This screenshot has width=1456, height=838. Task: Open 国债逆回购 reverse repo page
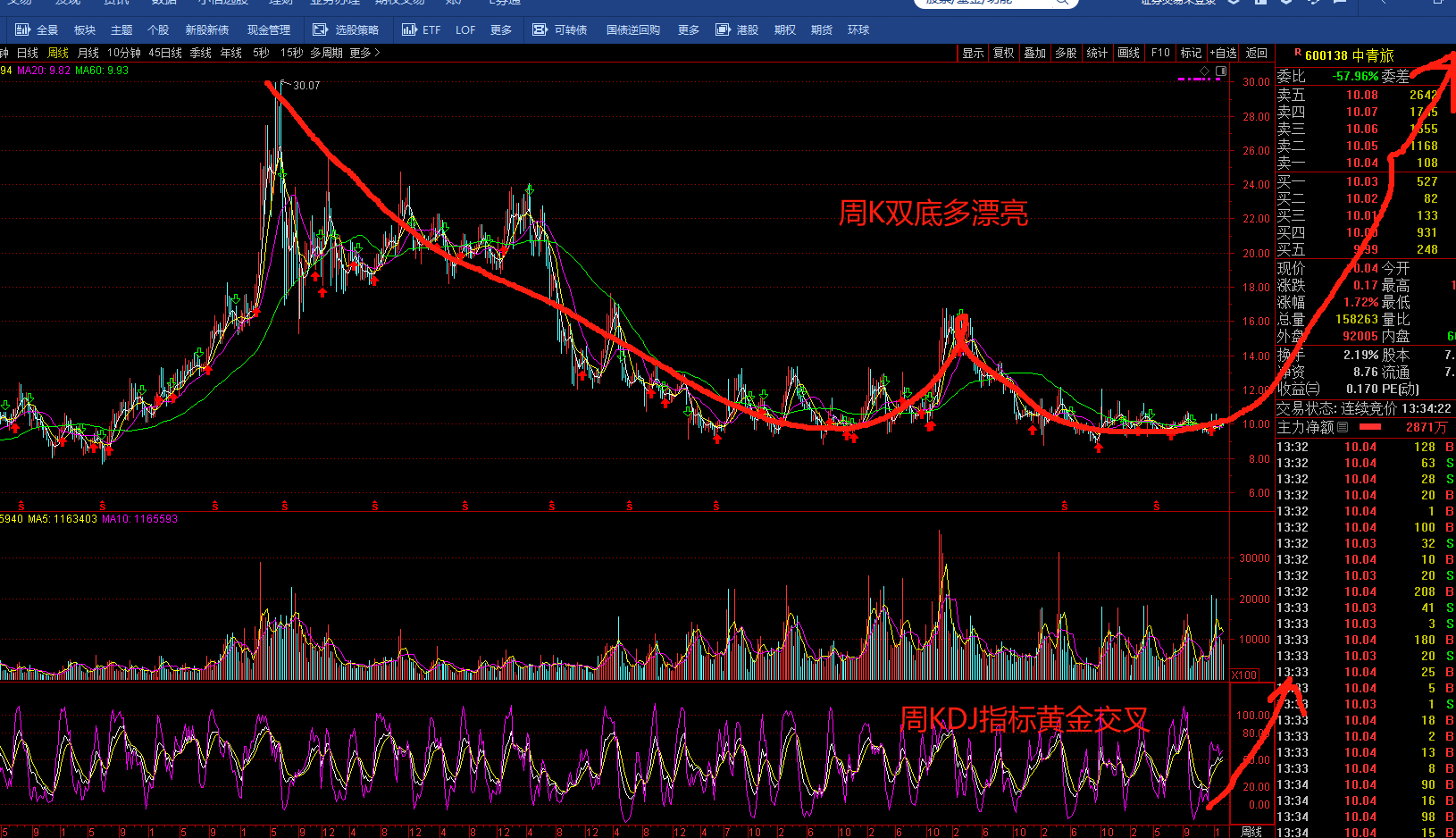coord(633,29)
